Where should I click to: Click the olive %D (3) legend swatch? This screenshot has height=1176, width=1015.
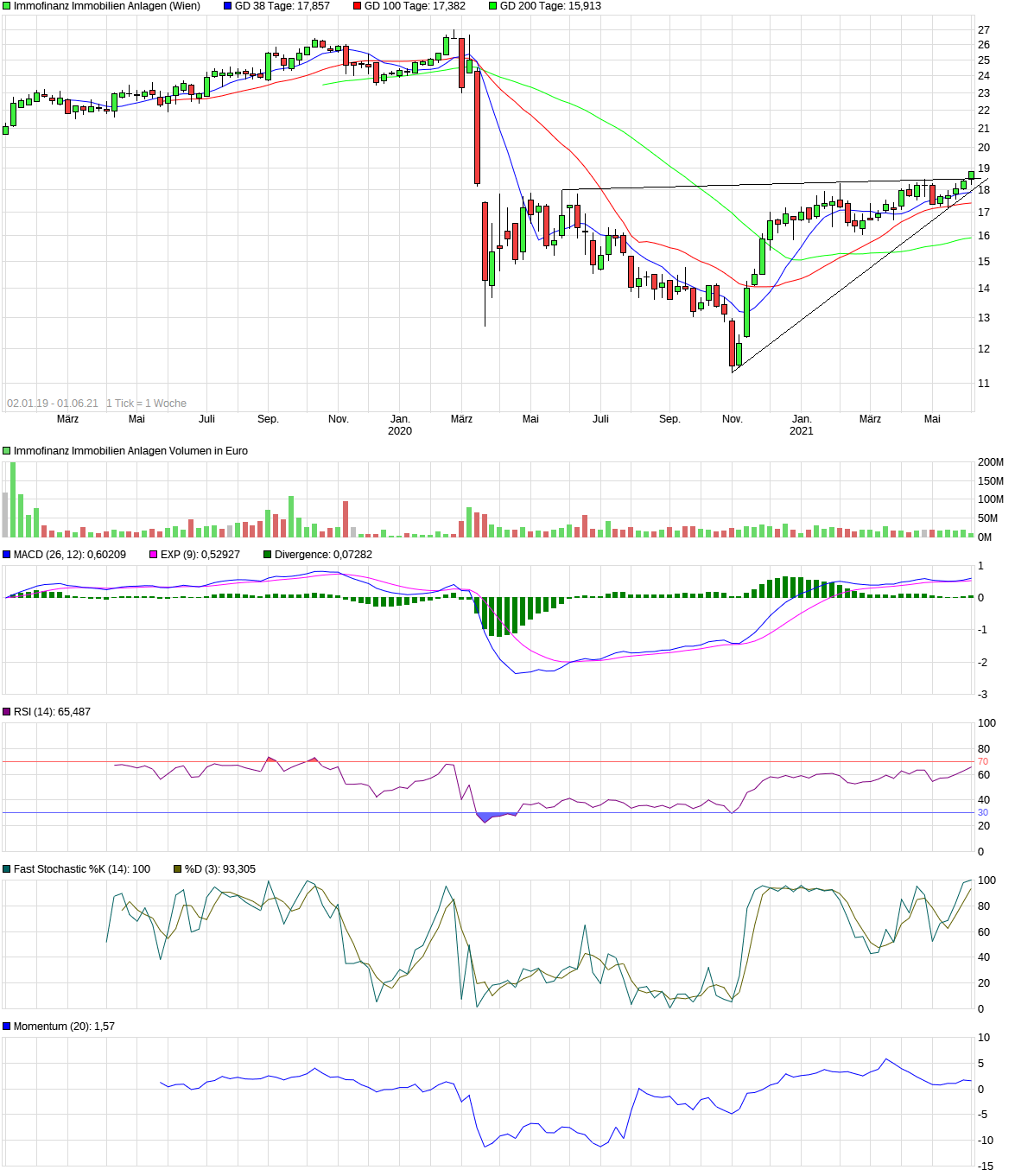click(178, 869)
